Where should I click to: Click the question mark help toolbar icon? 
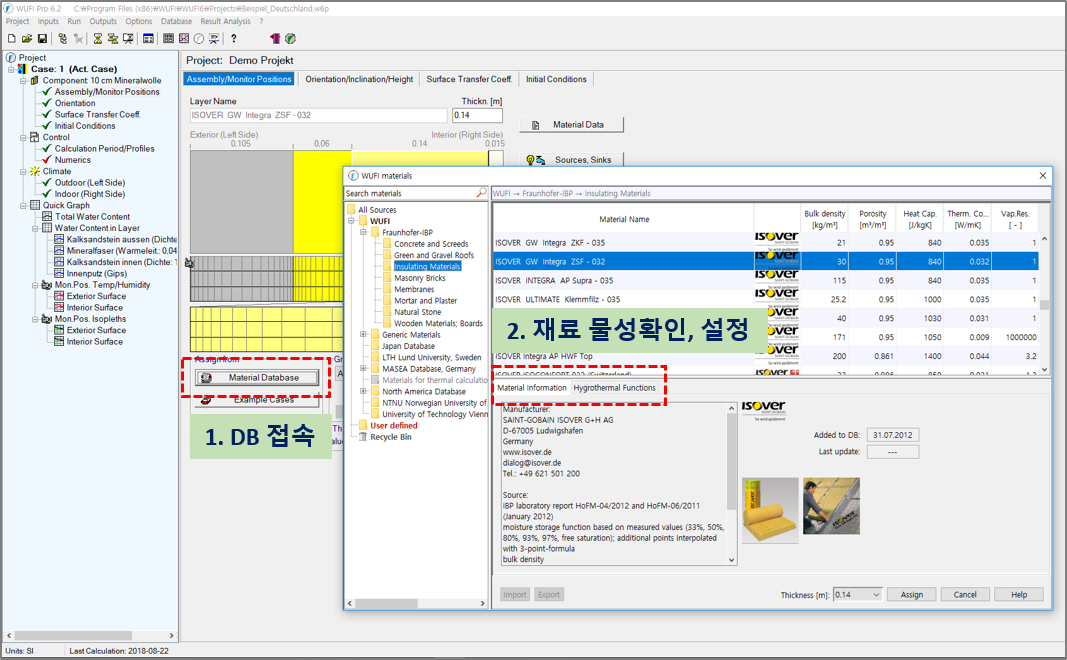point(234,39)
